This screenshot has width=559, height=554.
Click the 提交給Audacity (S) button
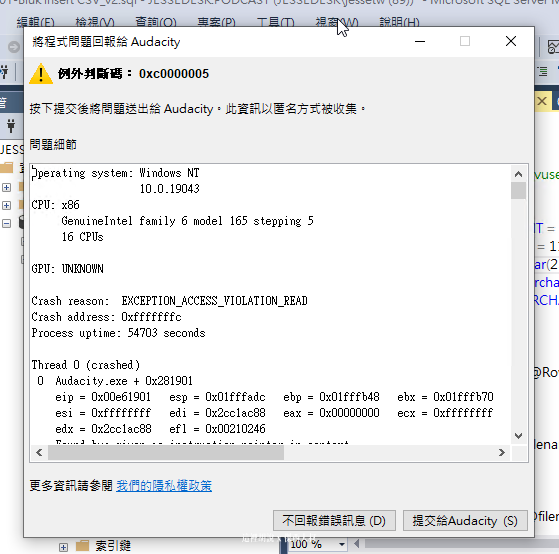[465, 520]
